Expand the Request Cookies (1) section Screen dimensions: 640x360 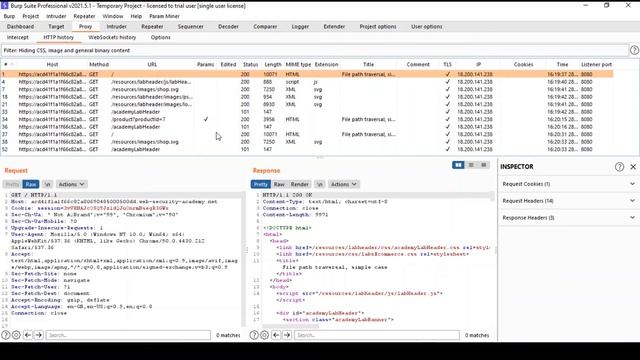pos(569,184)
